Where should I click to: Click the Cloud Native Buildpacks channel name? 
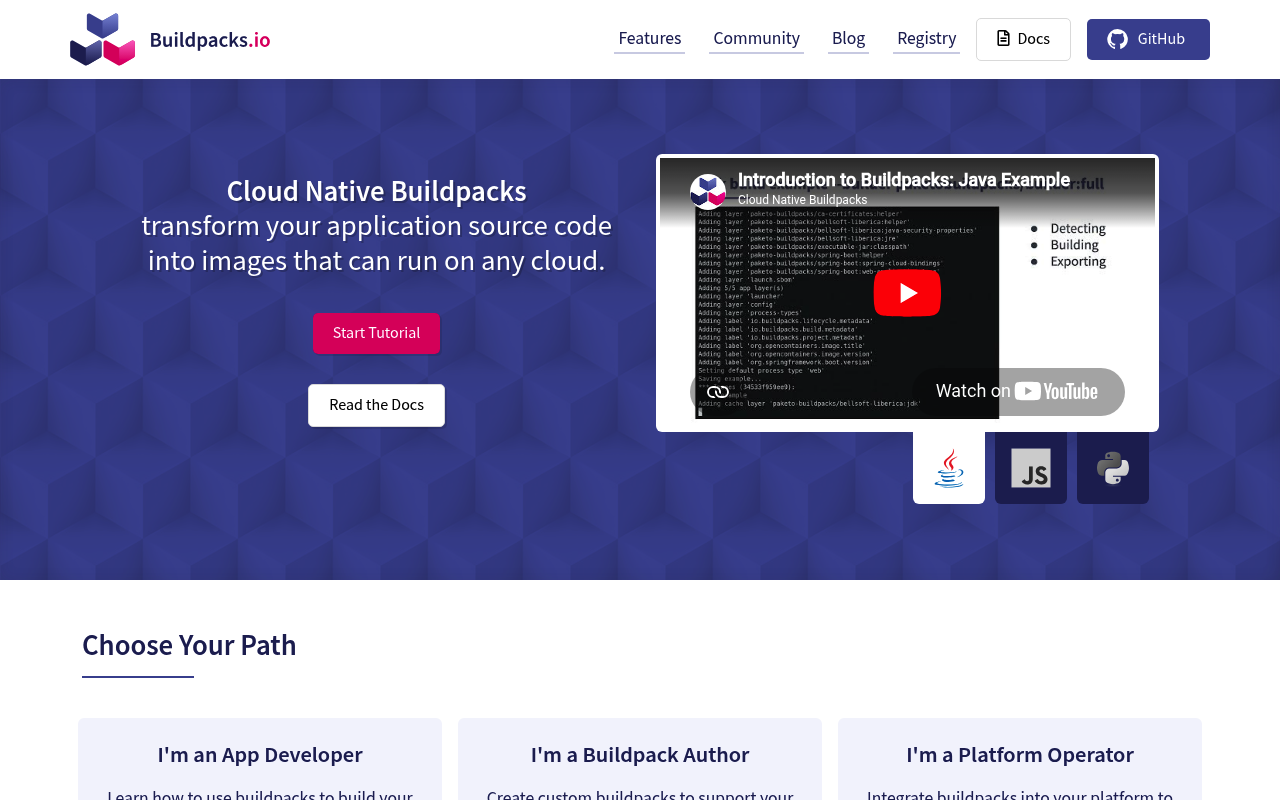(x=802, y=200)
